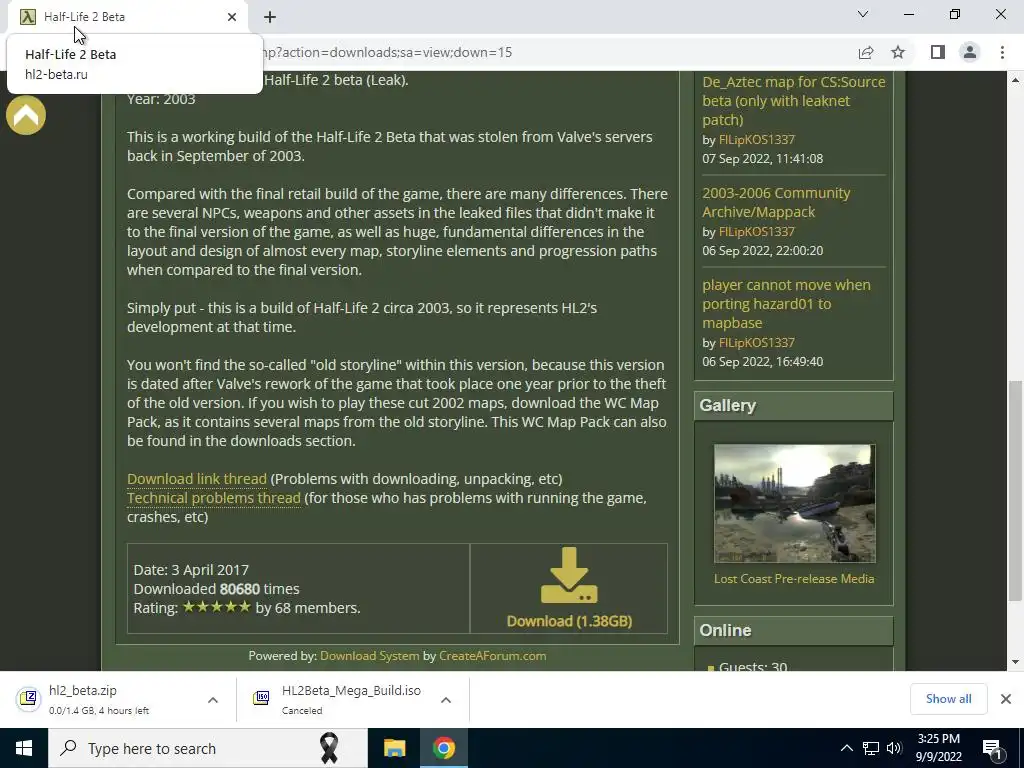Open De_Aztec map for CS:Source post
This screenshot has width=1024, height=768.
[793, 101]
